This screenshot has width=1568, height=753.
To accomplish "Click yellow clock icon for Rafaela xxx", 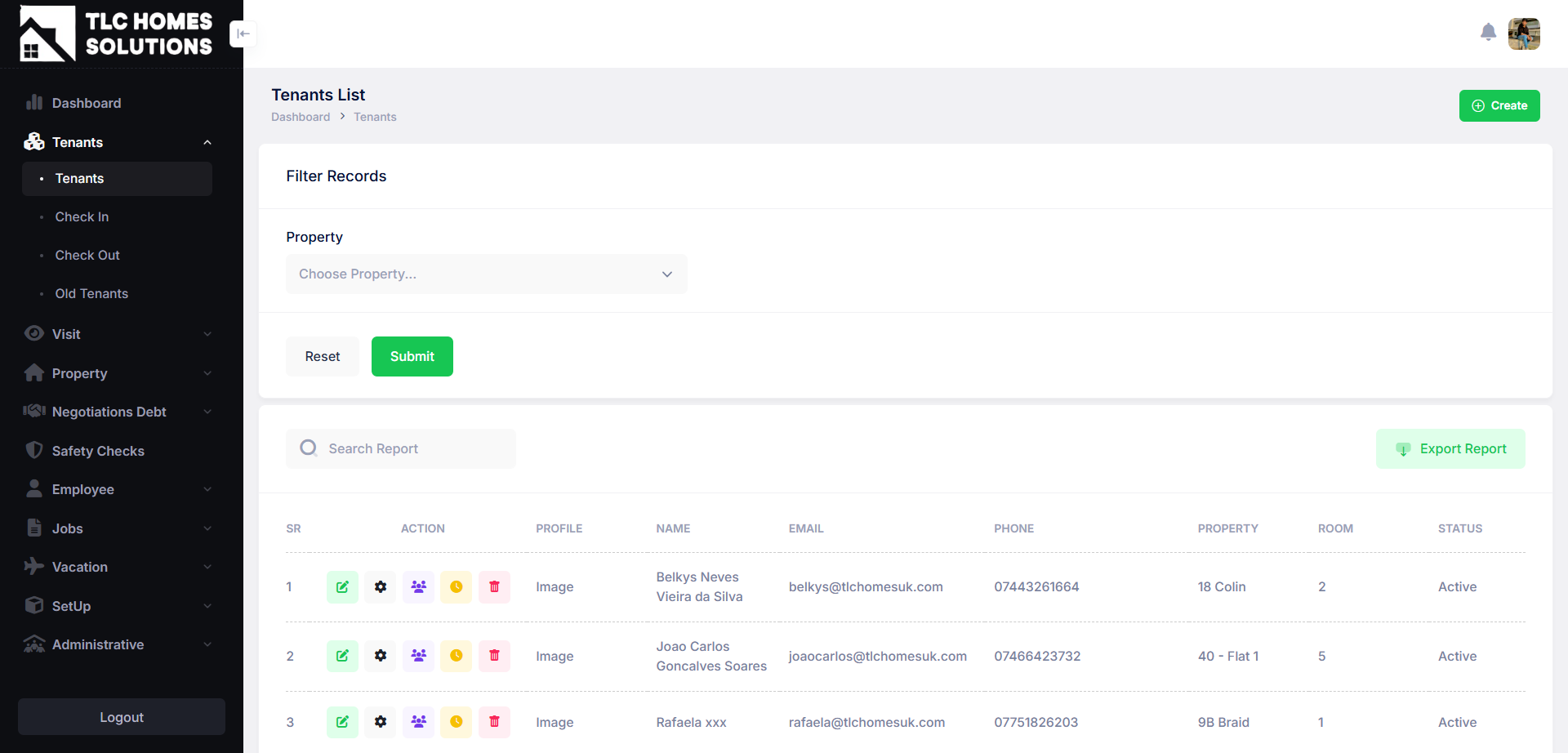I will tap(456, 722).
